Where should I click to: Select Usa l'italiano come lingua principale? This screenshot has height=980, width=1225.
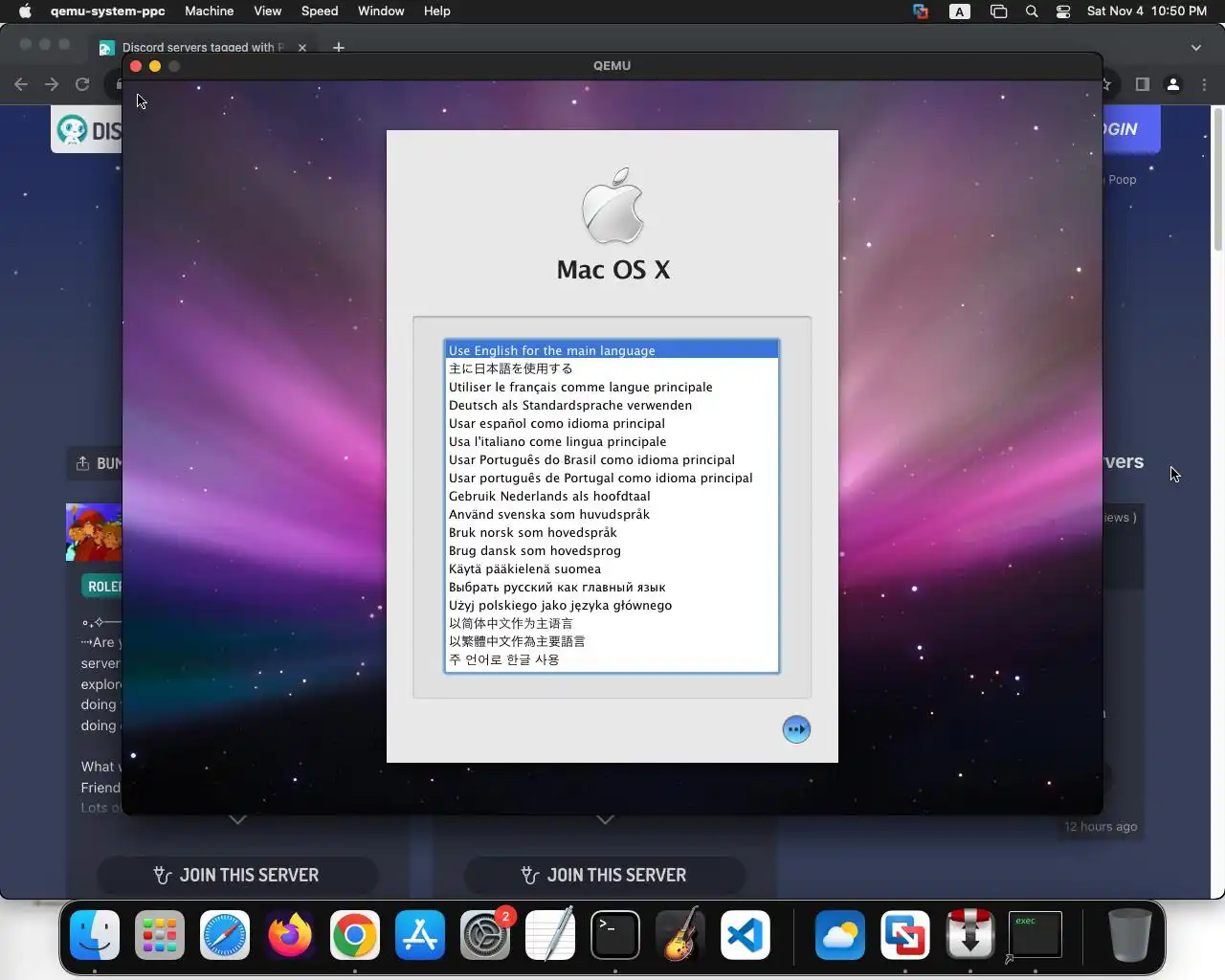coord(612,441)
